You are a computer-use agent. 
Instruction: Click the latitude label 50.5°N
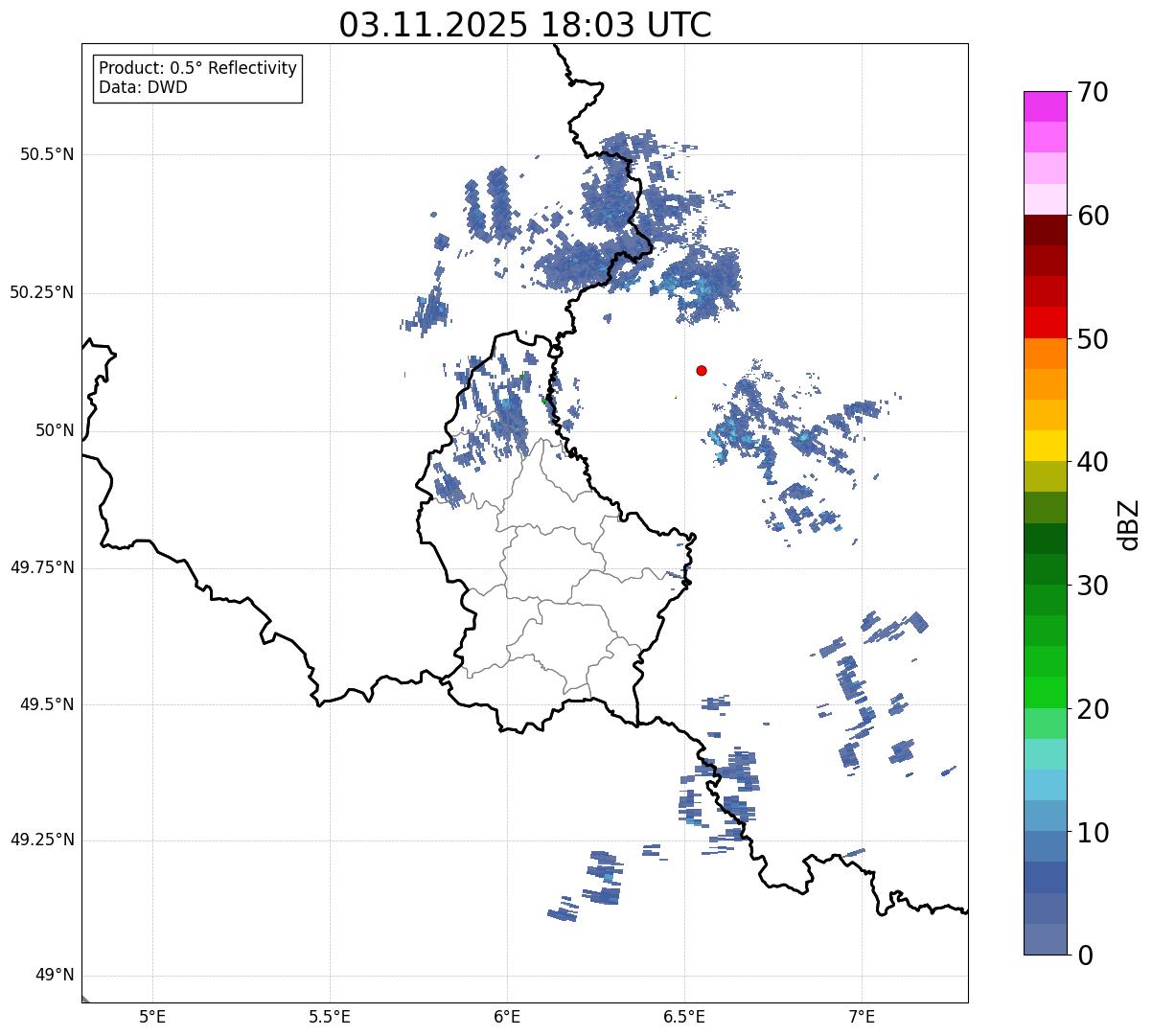click(47, 154)
